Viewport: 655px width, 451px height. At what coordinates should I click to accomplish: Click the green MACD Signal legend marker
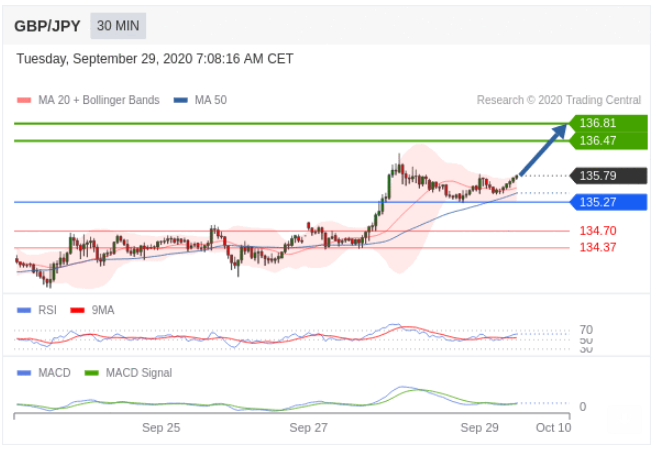[x=90, y=373]
